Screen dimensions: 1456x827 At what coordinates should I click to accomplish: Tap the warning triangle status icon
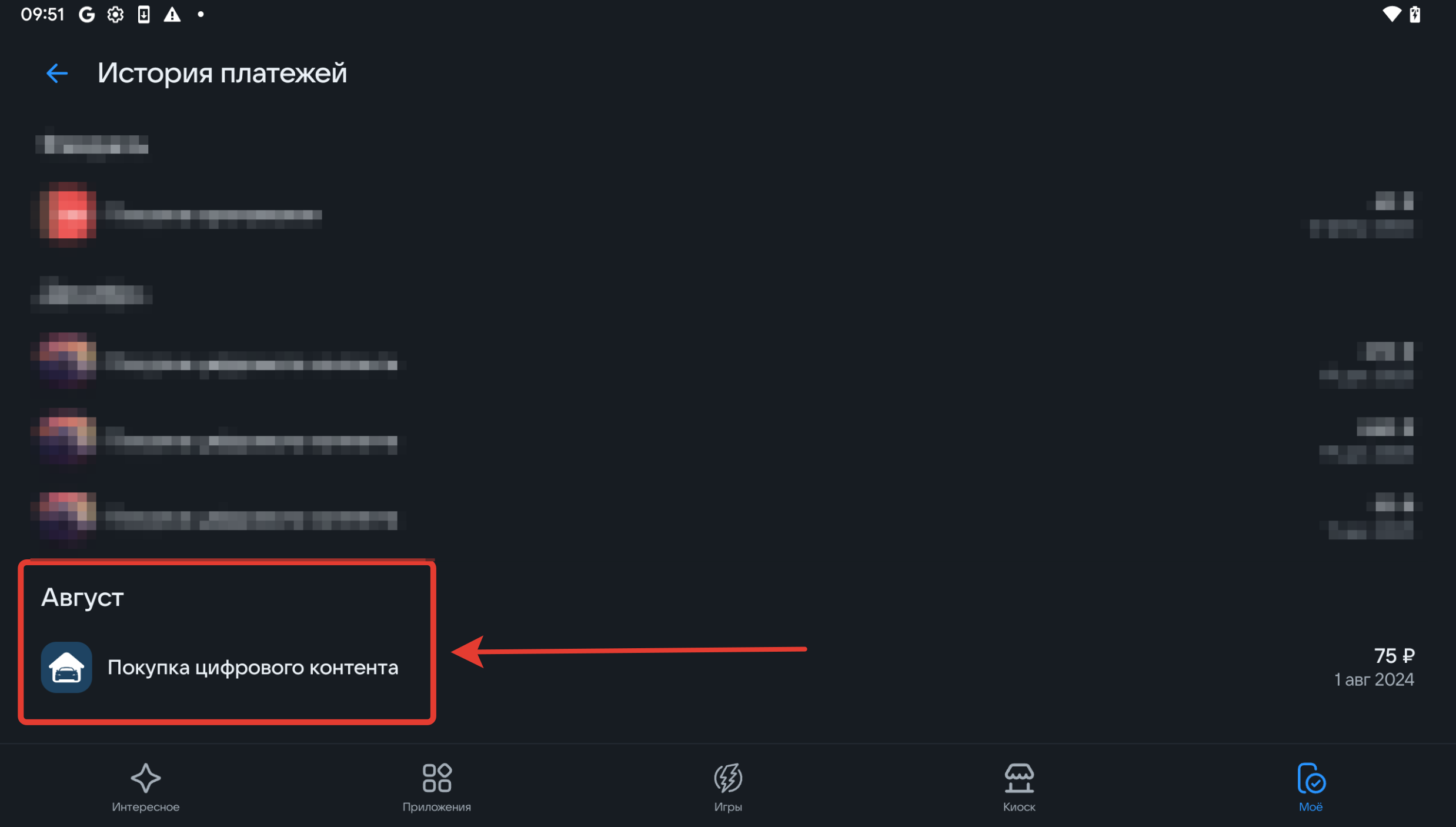(x=172, y=15)
